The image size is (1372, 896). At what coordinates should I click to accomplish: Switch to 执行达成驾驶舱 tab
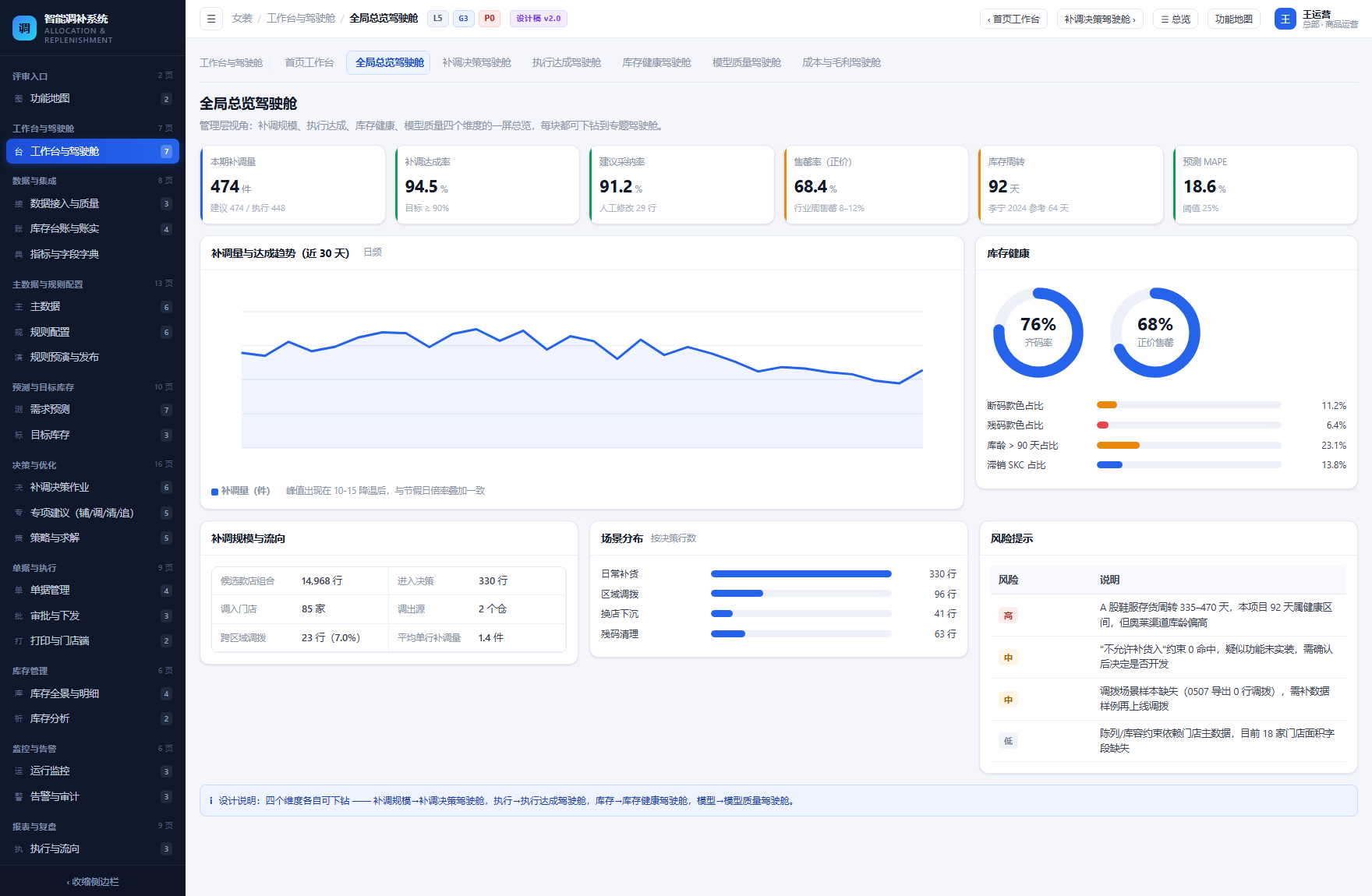[567, 62]
